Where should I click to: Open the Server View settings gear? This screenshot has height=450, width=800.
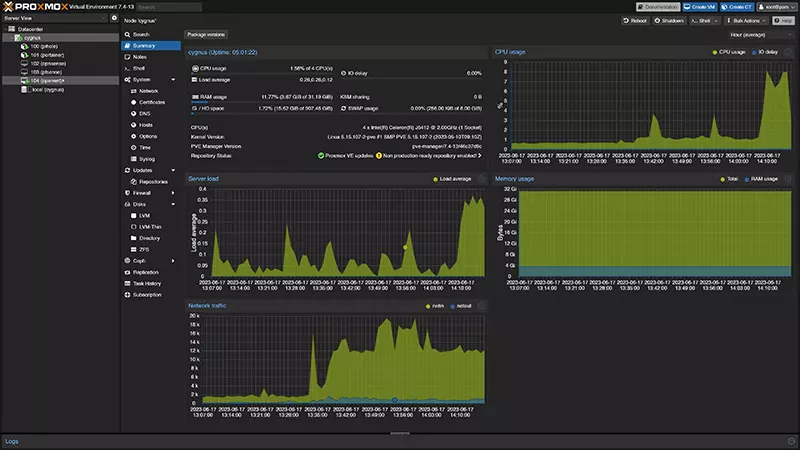pyautogui.click(x=114, y=18)
